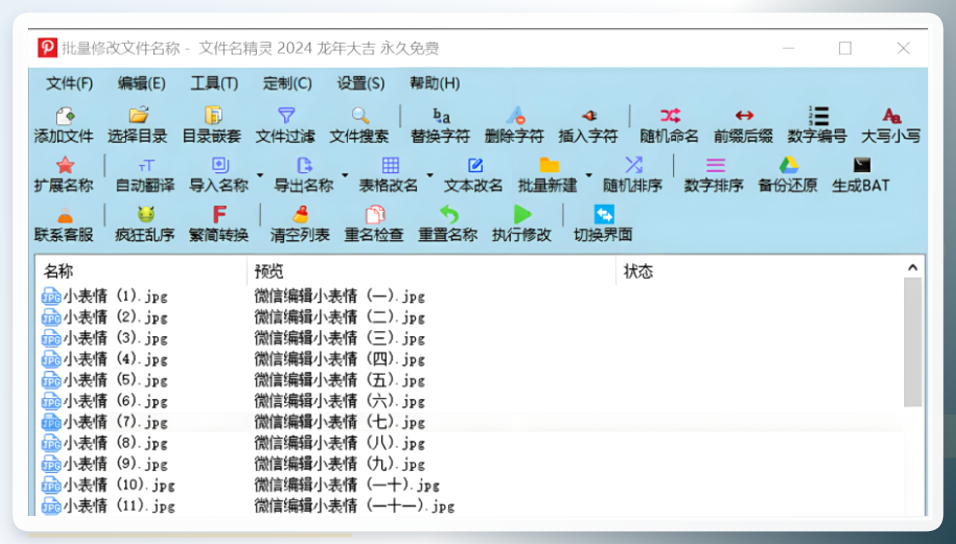This screenshot has height=544, width=956.
Task: Select file 小表情 (6).jpg
Action: click(x=104, y=401)
